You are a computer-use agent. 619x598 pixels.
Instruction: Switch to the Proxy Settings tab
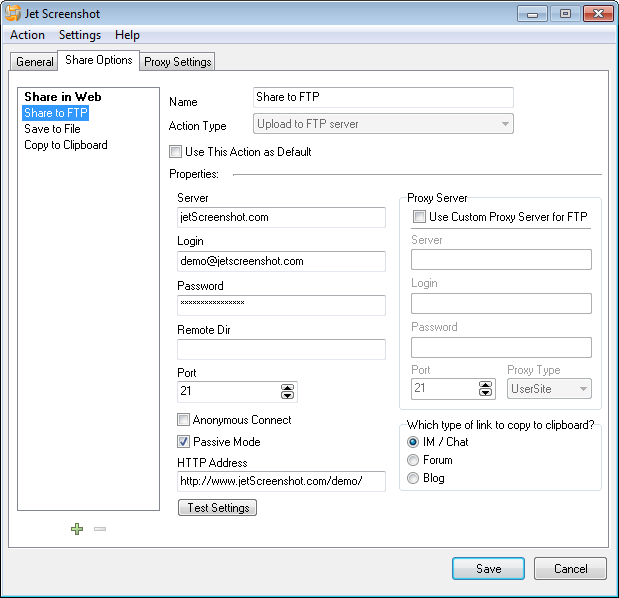click(178, 62)
